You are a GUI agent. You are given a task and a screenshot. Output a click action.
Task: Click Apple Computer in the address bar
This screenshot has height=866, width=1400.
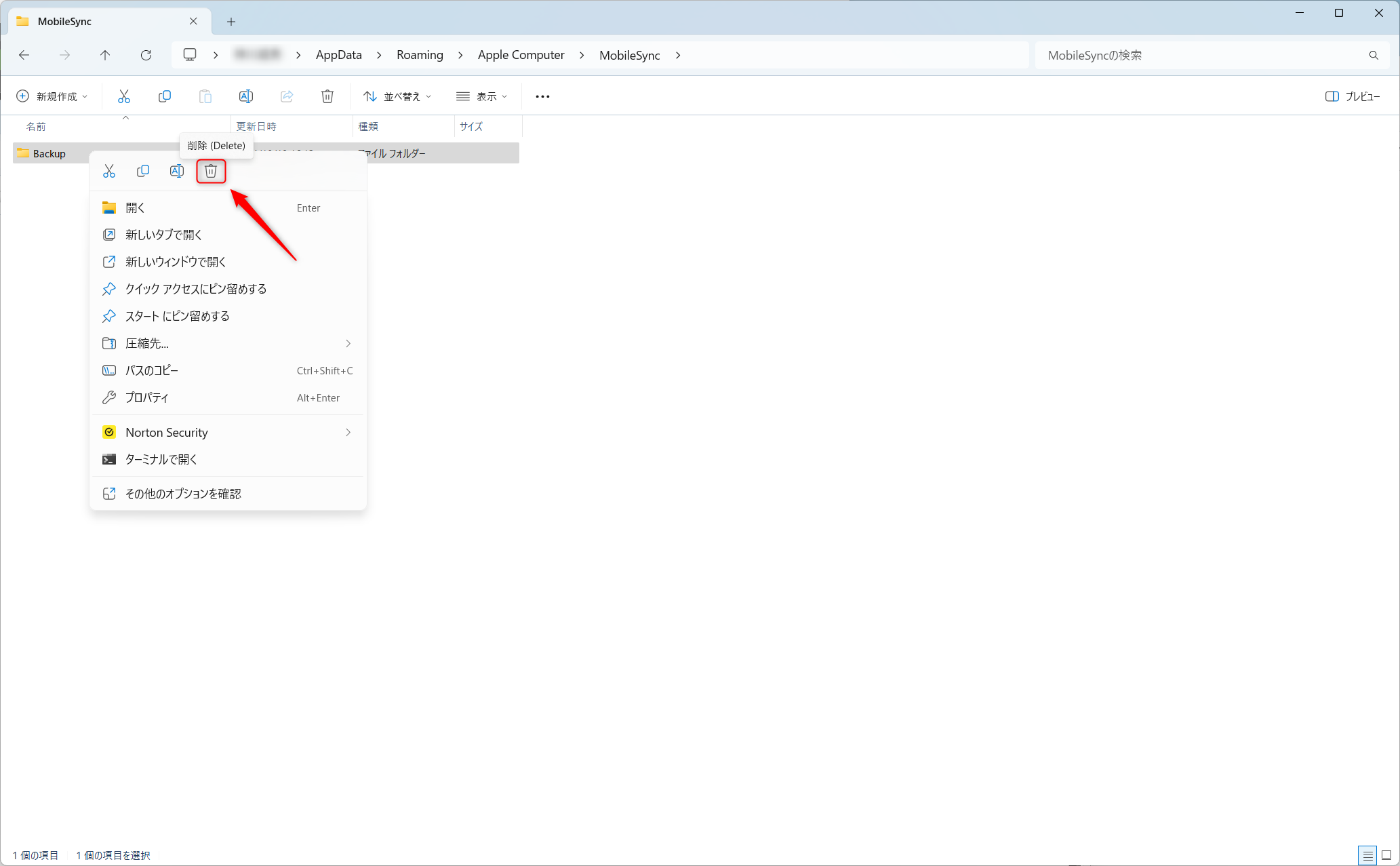click(x=521, y=55)
